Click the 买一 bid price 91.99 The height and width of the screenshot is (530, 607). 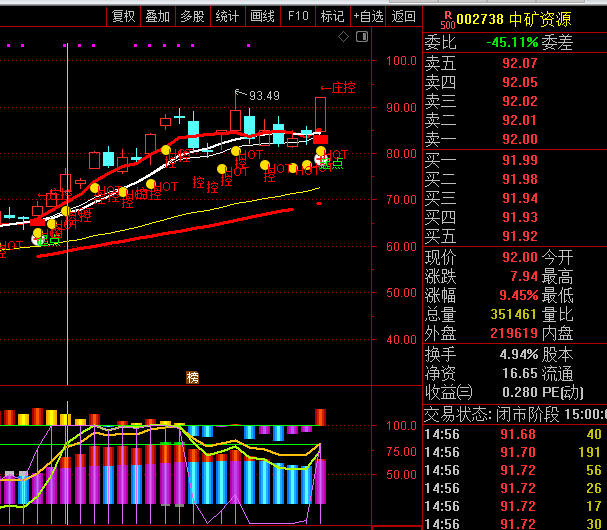coord(519,160)
